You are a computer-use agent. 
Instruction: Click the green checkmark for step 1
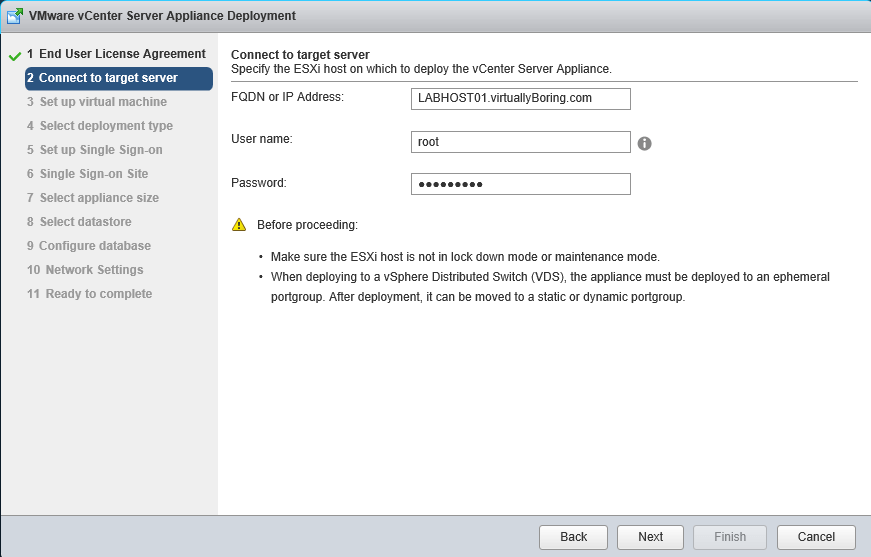14,55
